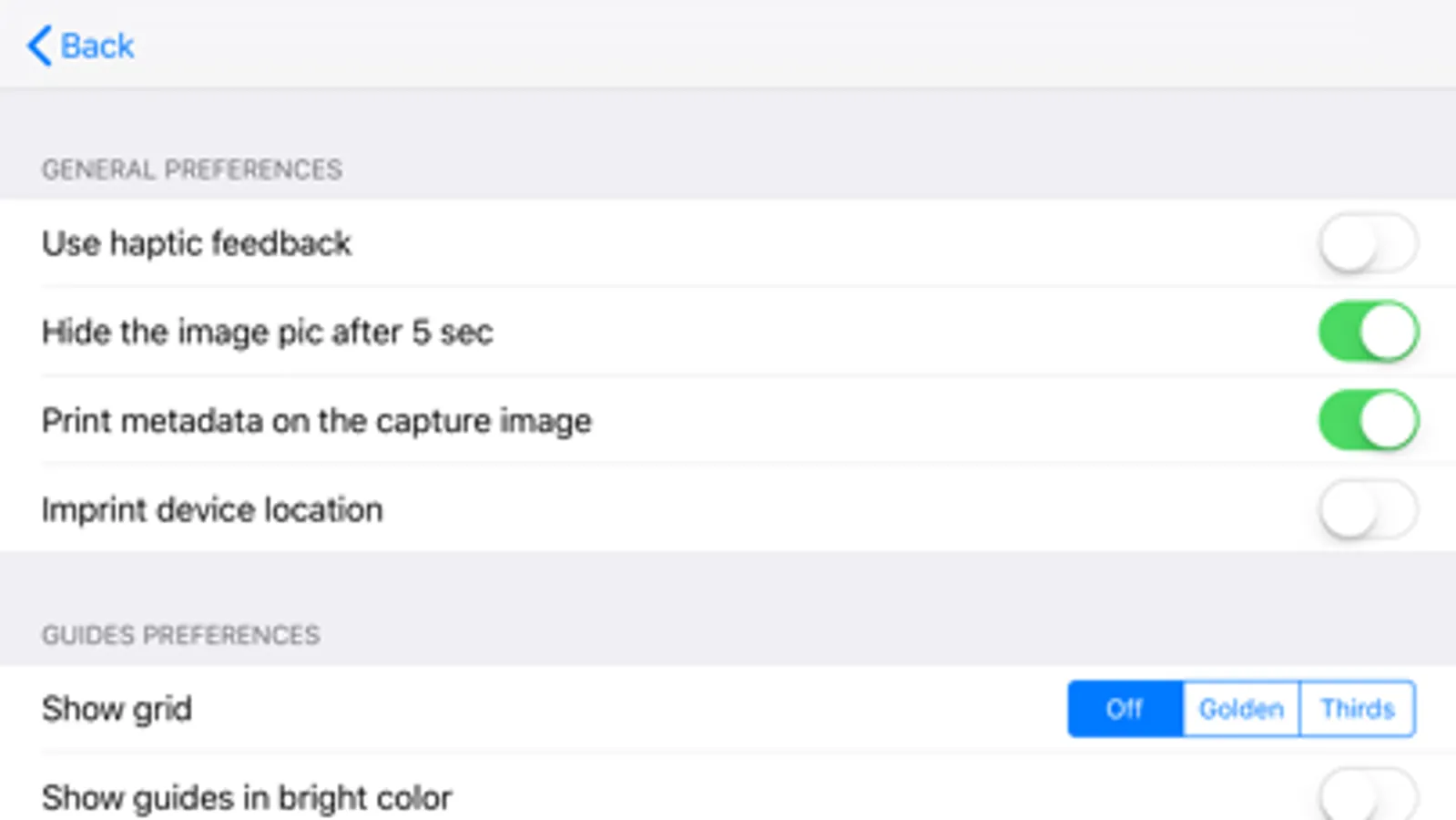Turn off Hide the image pic switch
The width and height of the screenshot is (1456, 820).
[1368, 332]
